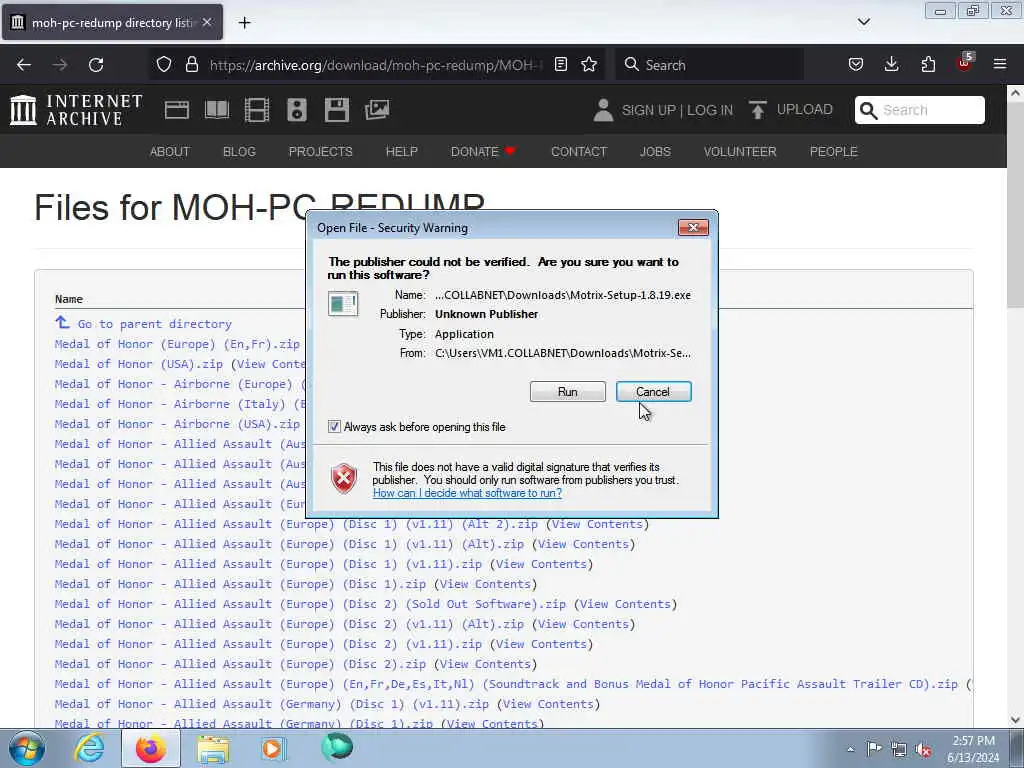Open the tracking protection shield icon
Viewport: 1024px width, 768px height.
pyautogui.click(x=164, y=65)
